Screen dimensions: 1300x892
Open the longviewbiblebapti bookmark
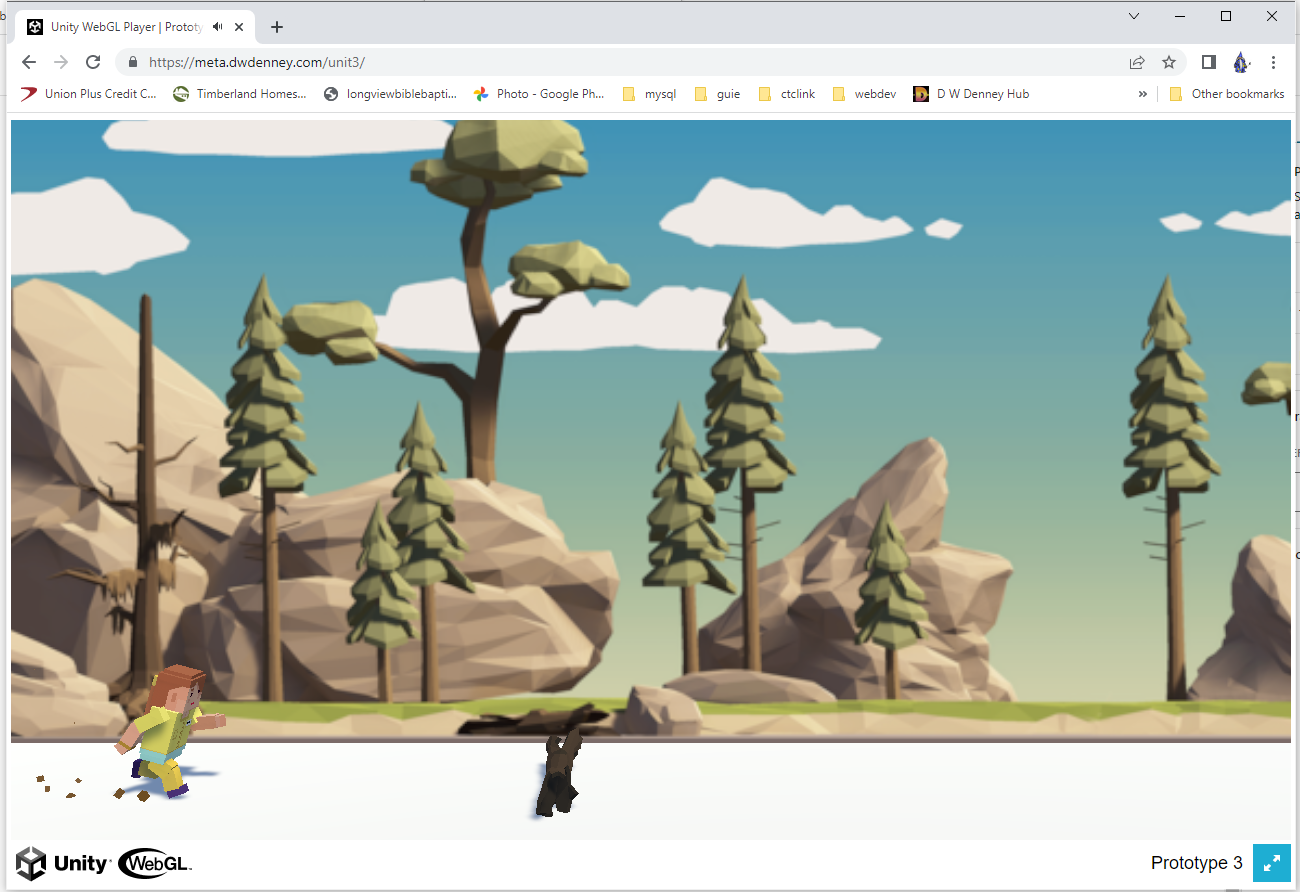[x=390, y=94]
